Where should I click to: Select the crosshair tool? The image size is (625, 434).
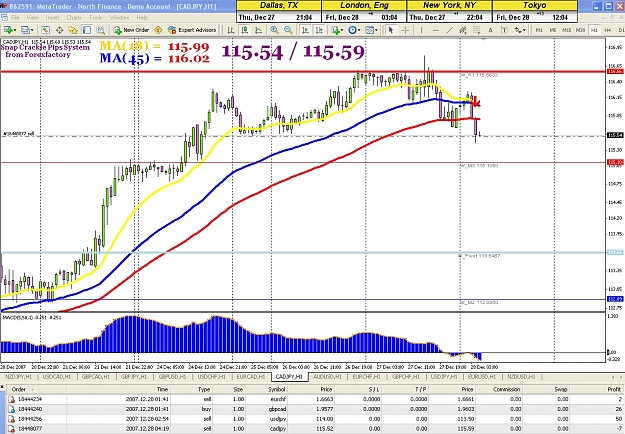(405, 30)
